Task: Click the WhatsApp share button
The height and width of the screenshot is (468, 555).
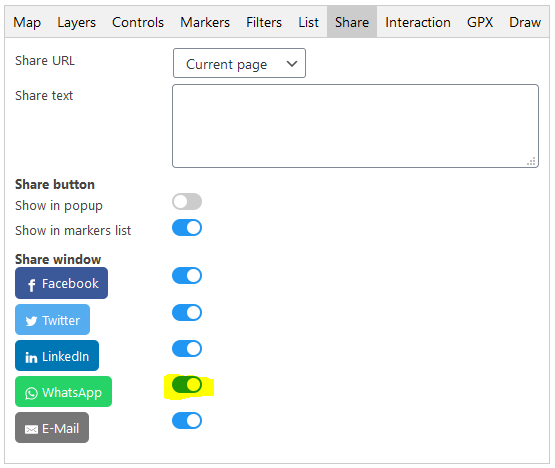Action: click(63, 392)
